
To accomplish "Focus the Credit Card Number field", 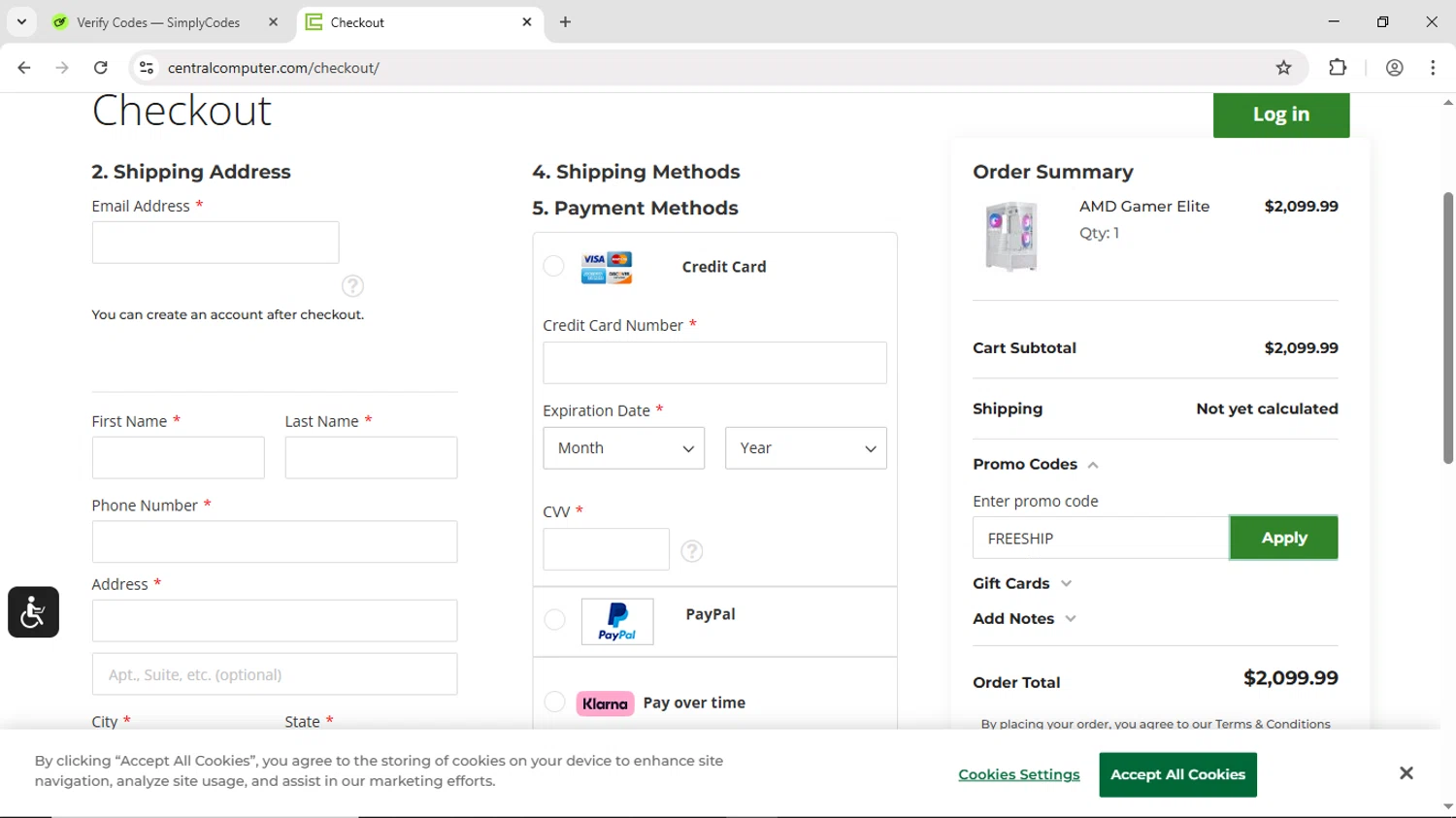I will coord(714,363).
